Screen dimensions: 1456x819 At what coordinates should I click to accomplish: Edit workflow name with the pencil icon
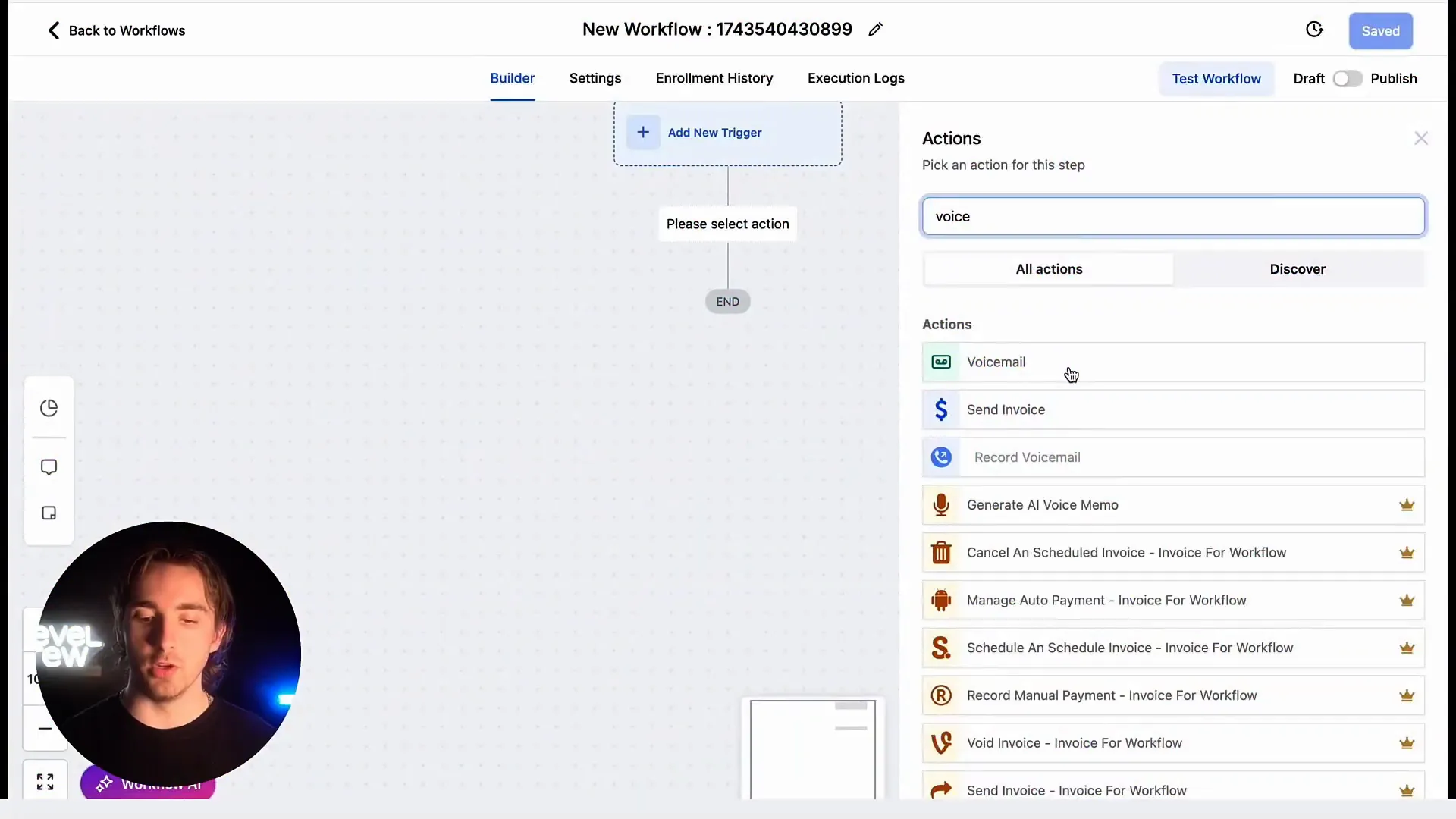[875, 30]
